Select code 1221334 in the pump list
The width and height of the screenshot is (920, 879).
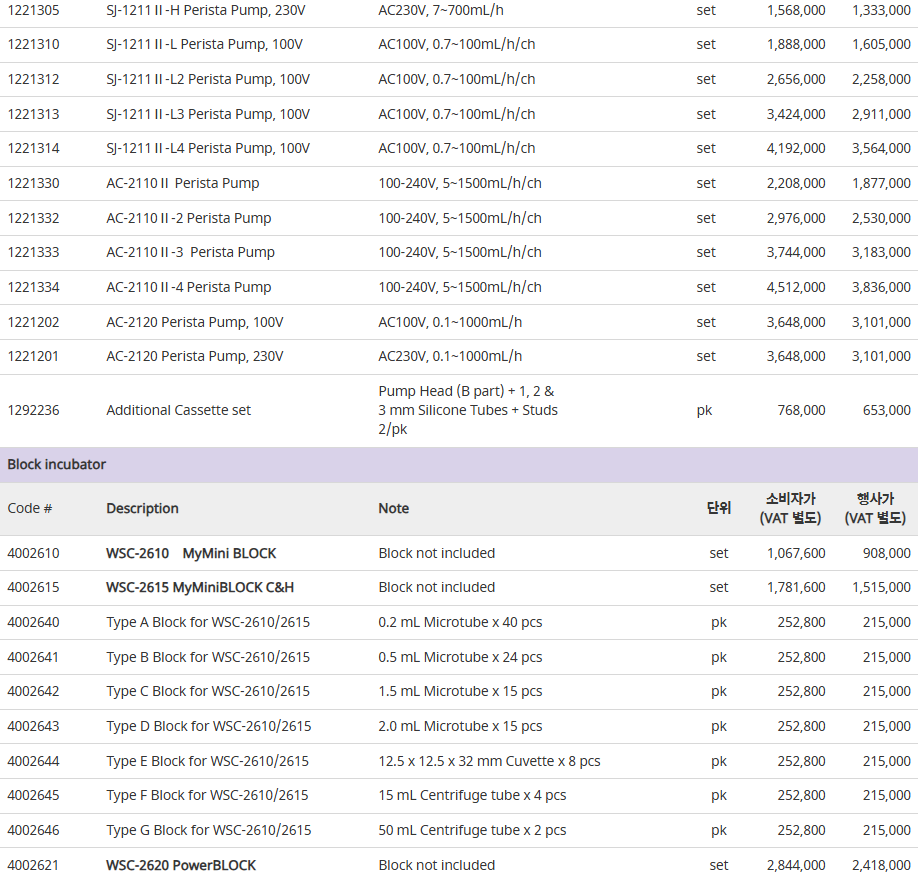click(33, 288)
